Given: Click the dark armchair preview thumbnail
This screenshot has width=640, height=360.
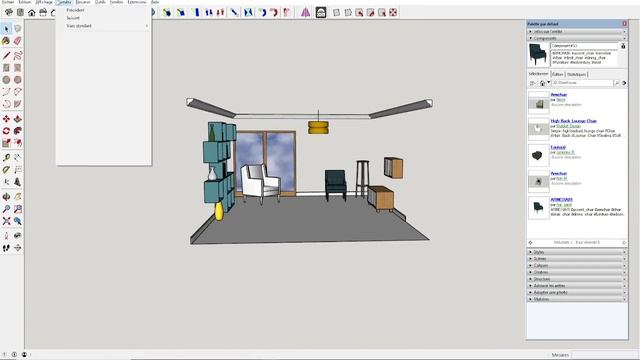Looking at the screenshot, I should [538, 54].
